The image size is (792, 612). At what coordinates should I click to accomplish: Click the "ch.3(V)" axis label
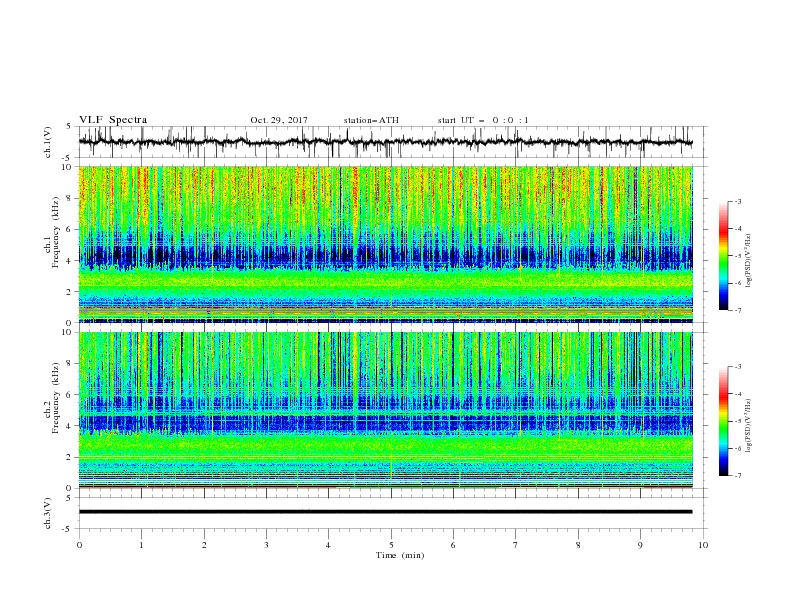point(48,513)
